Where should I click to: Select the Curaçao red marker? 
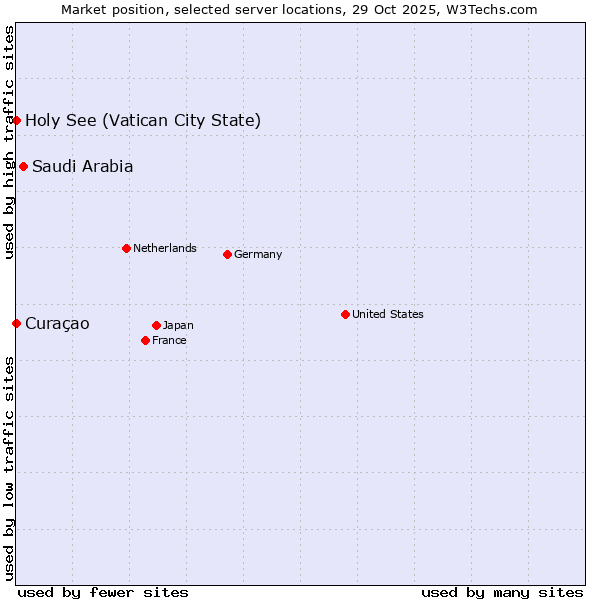click(16, 323)
